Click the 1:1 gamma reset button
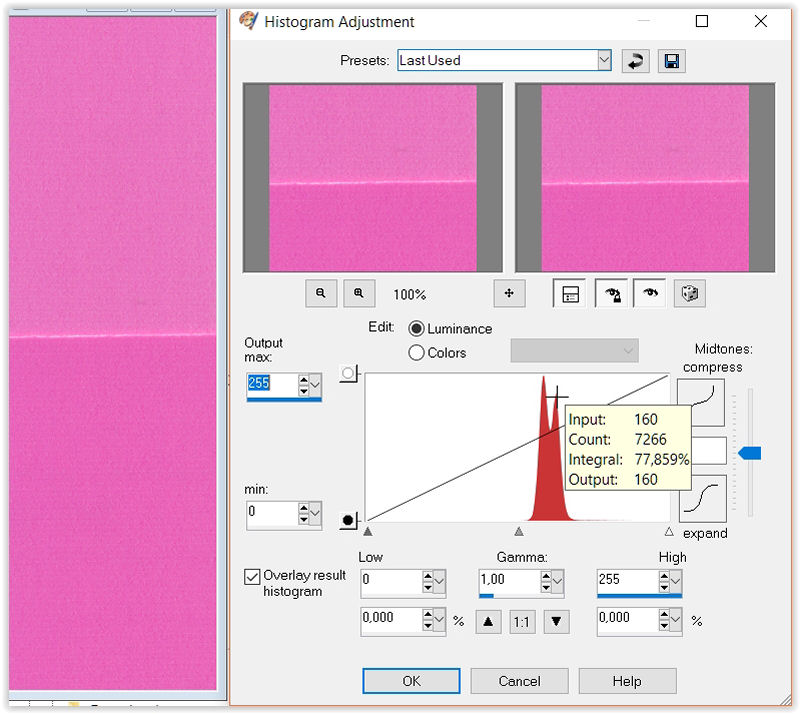The image size is (800, 714). (x=521, y=621)
